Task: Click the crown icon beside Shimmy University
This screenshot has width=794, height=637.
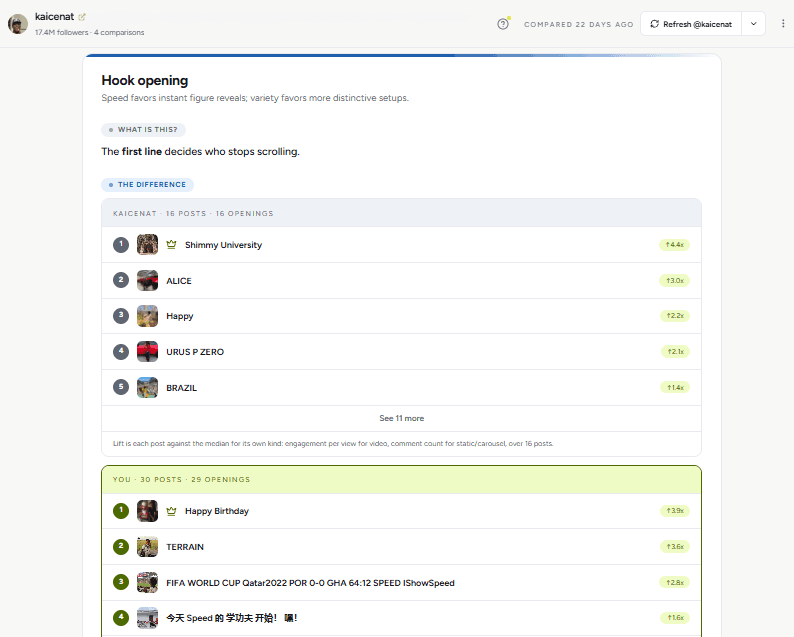Action: click(x=172, y=245)
